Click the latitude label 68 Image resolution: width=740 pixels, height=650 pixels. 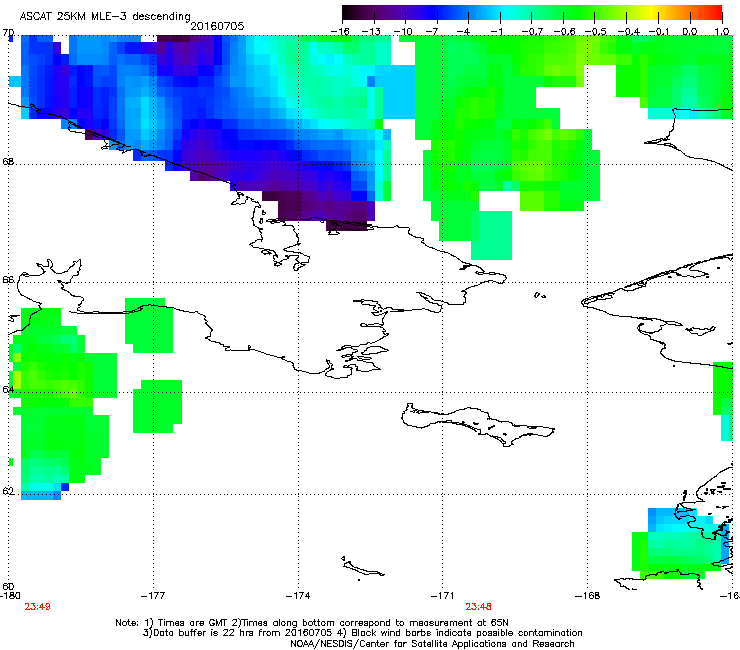click(8, 161)
